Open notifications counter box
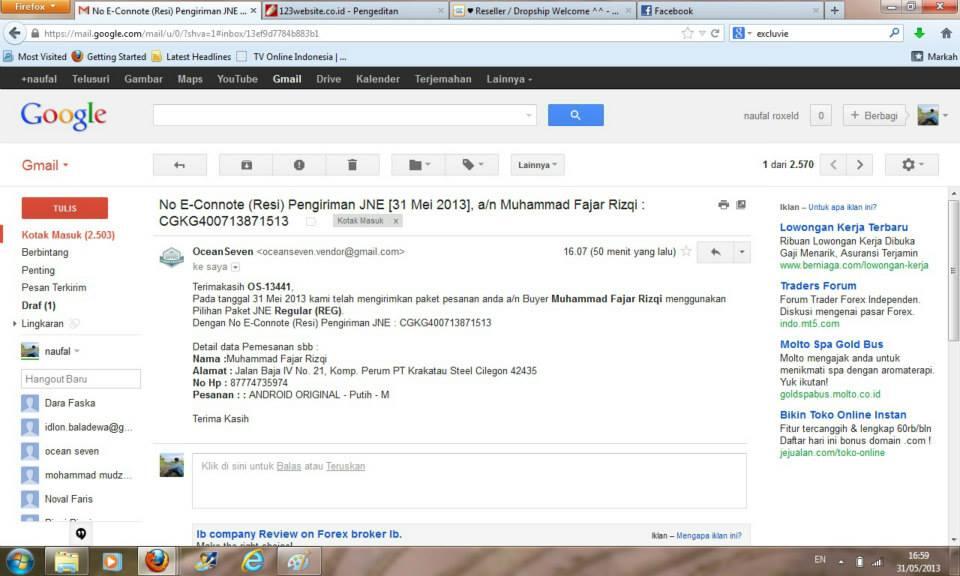Screen dimensions: 960x576 [x=820, y=116]
